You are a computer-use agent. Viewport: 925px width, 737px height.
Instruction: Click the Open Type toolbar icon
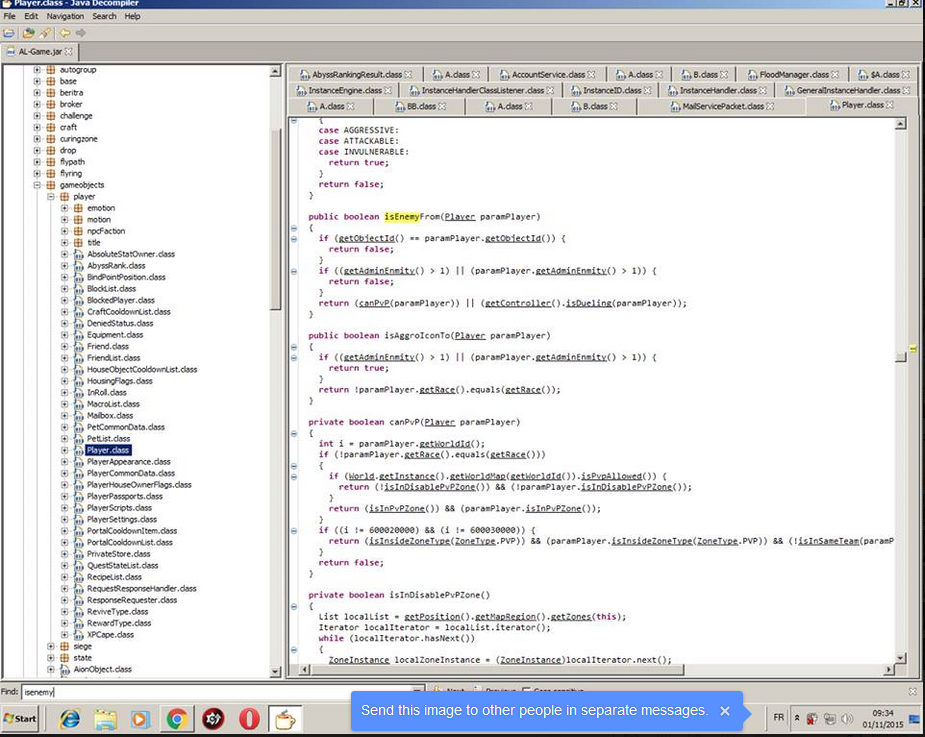(28, 33)
